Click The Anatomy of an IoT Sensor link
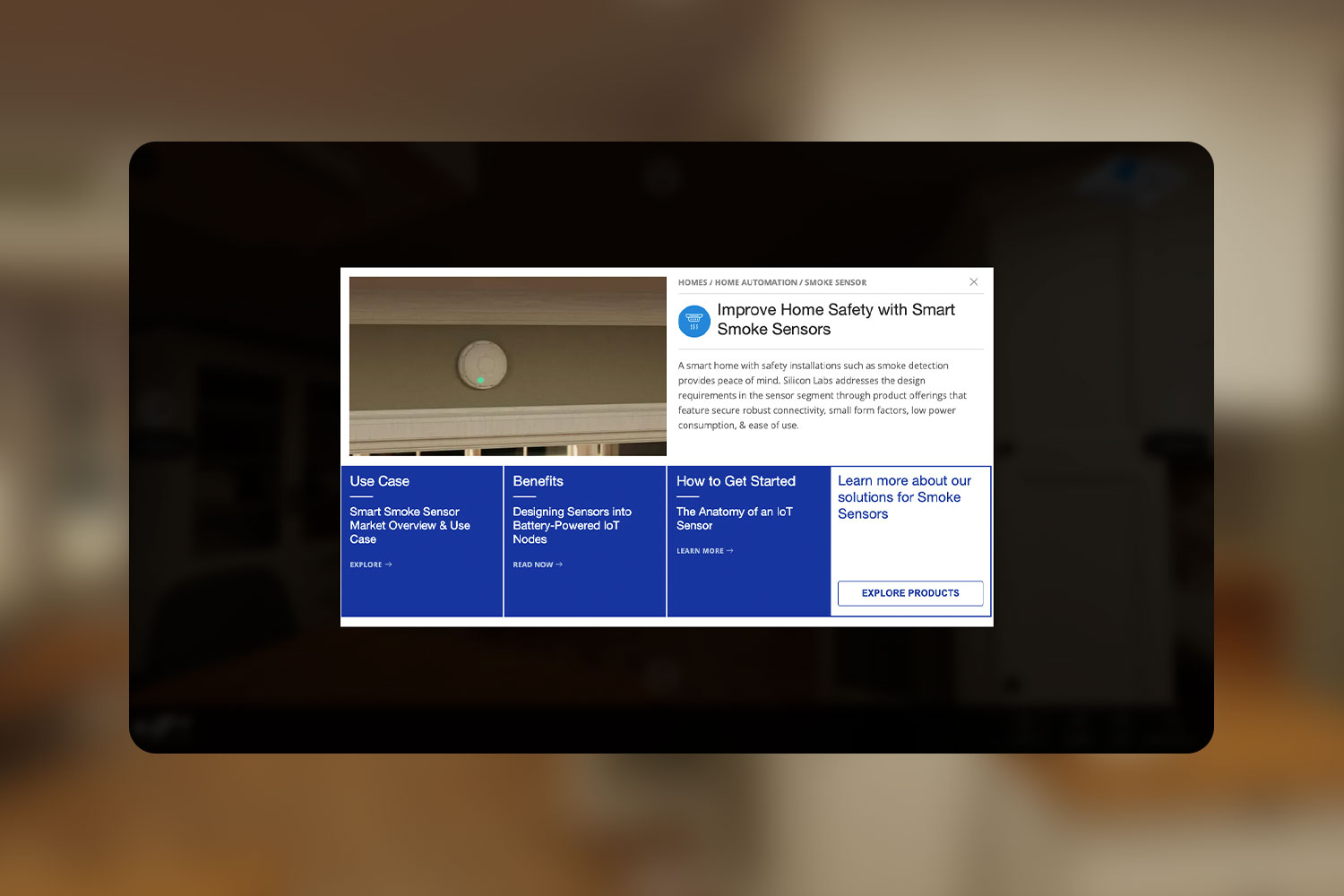Image resolution: width=1344 pixels, height=896 pixels. point(733,518)
